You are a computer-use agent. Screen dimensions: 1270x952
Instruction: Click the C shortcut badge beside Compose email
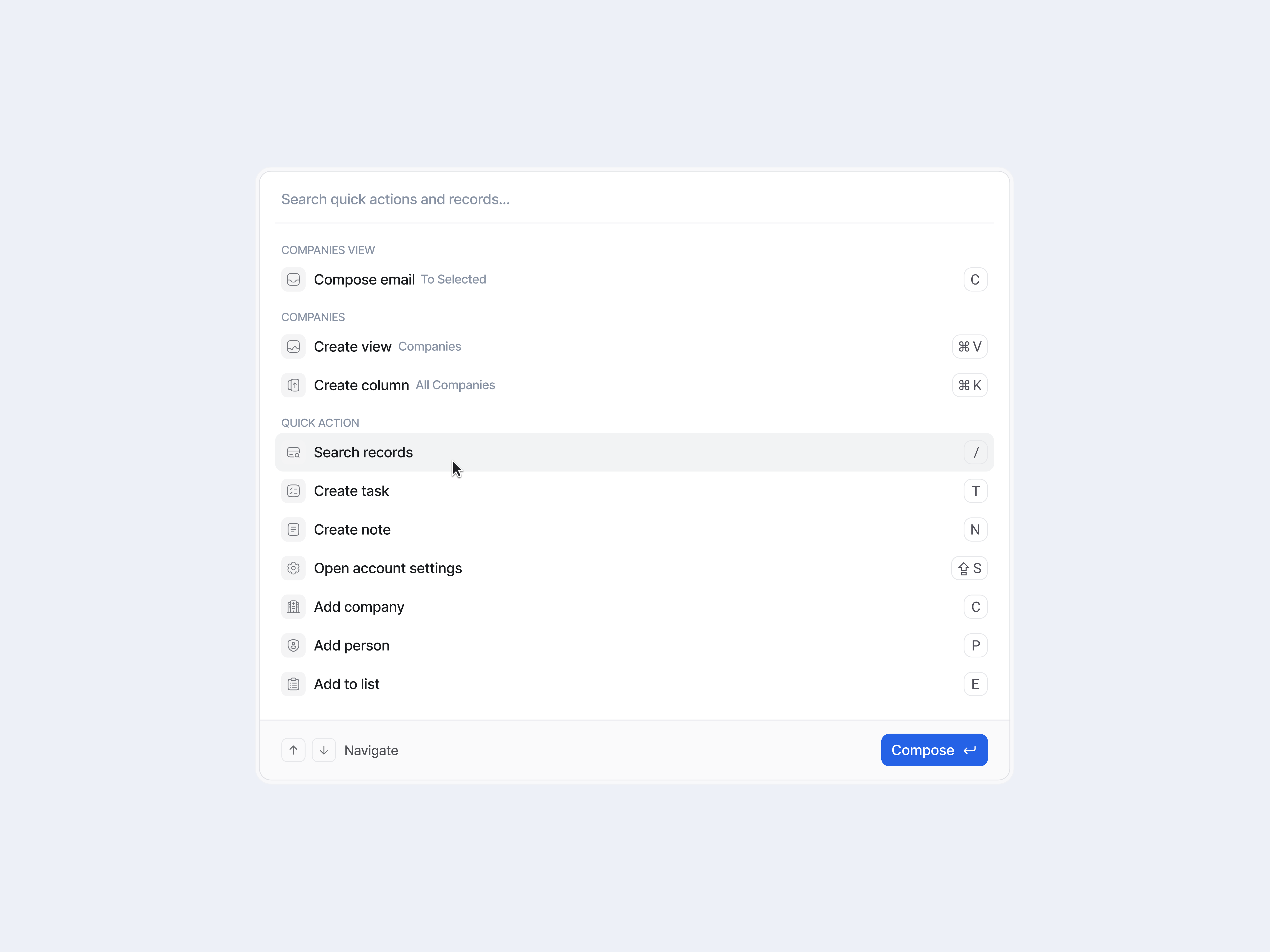click(x=975, y=280)
